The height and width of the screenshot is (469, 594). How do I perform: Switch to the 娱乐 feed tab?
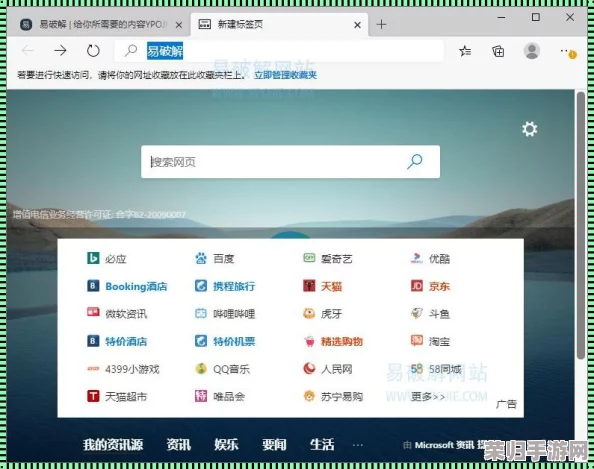(226, 444)
